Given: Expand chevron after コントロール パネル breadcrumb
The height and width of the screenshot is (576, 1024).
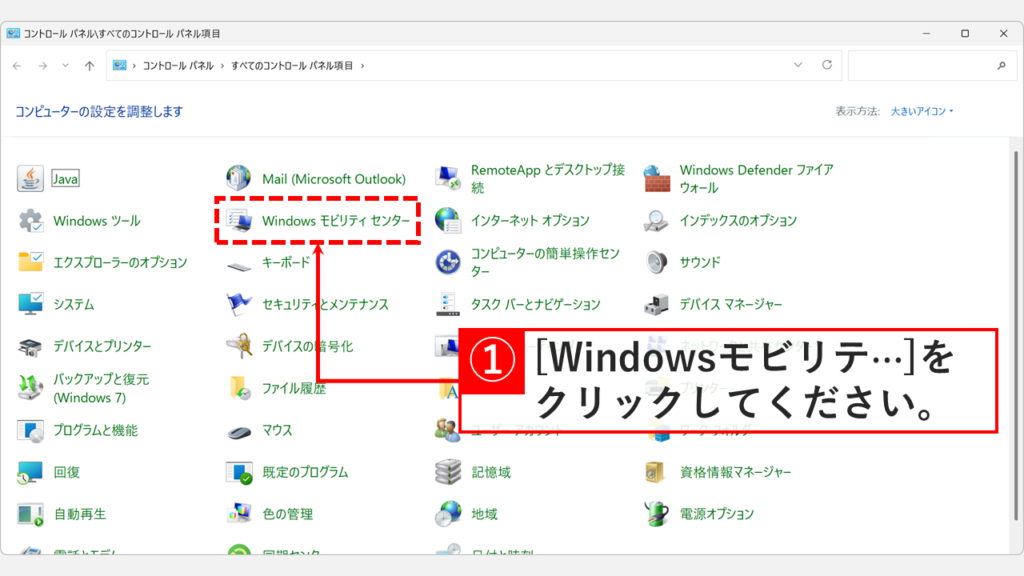Looking at the screenshot, I should point(222,66).
